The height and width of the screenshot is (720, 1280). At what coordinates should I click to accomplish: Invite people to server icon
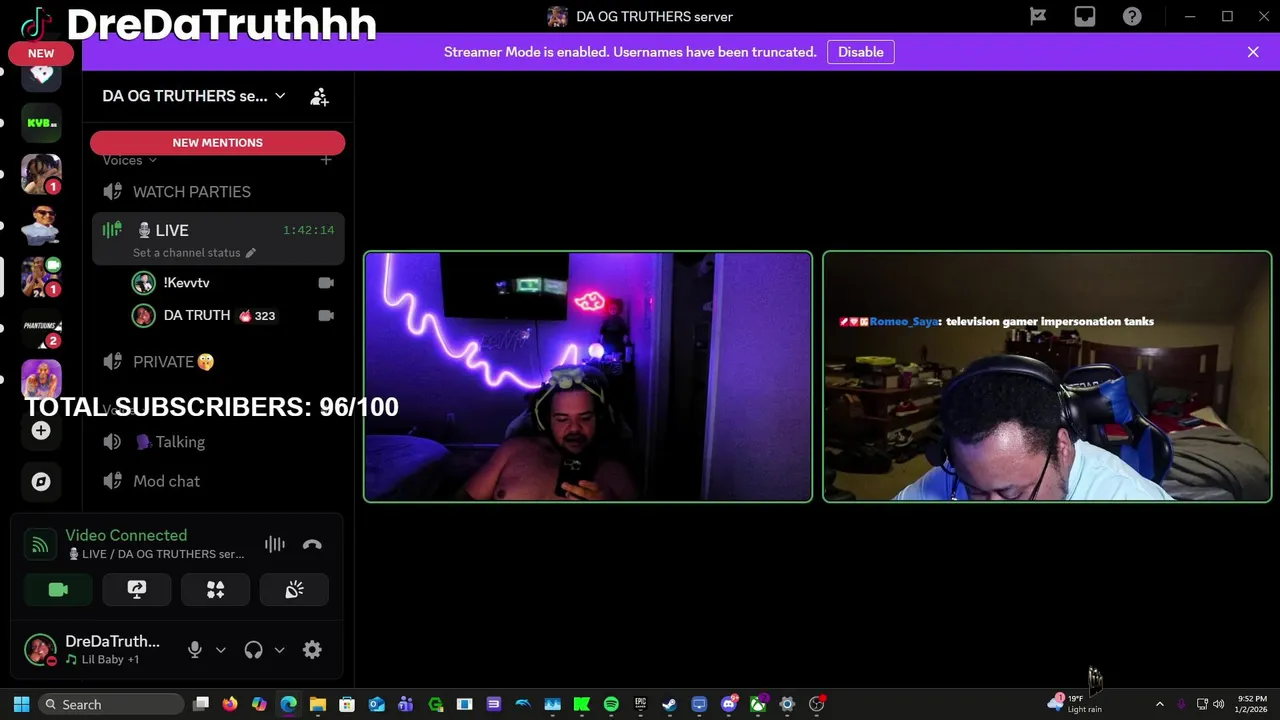(319, 97)
